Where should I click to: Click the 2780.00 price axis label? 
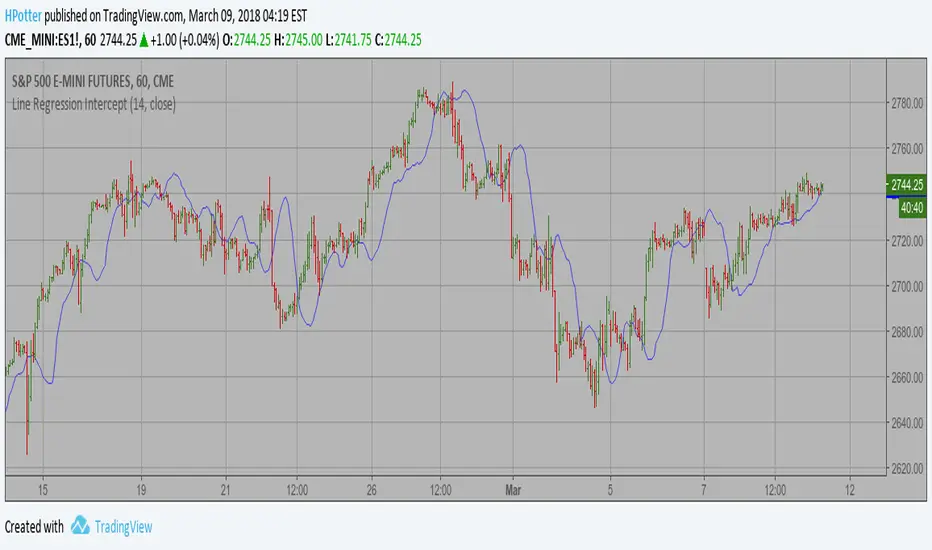(907, 103)
